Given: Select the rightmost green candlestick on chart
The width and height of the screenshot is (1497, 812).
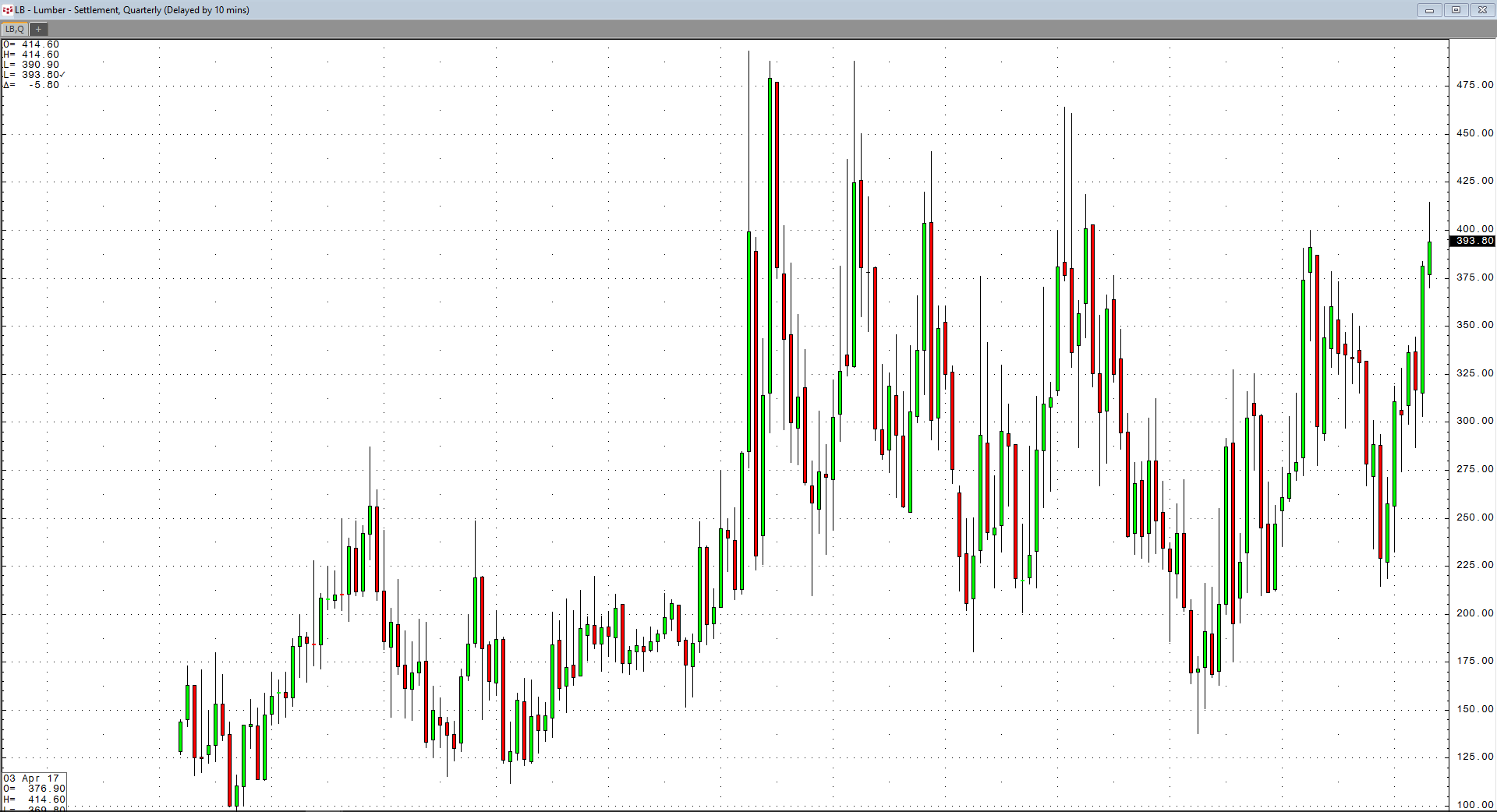Looking at the screenshot, I should [1429, 258].
